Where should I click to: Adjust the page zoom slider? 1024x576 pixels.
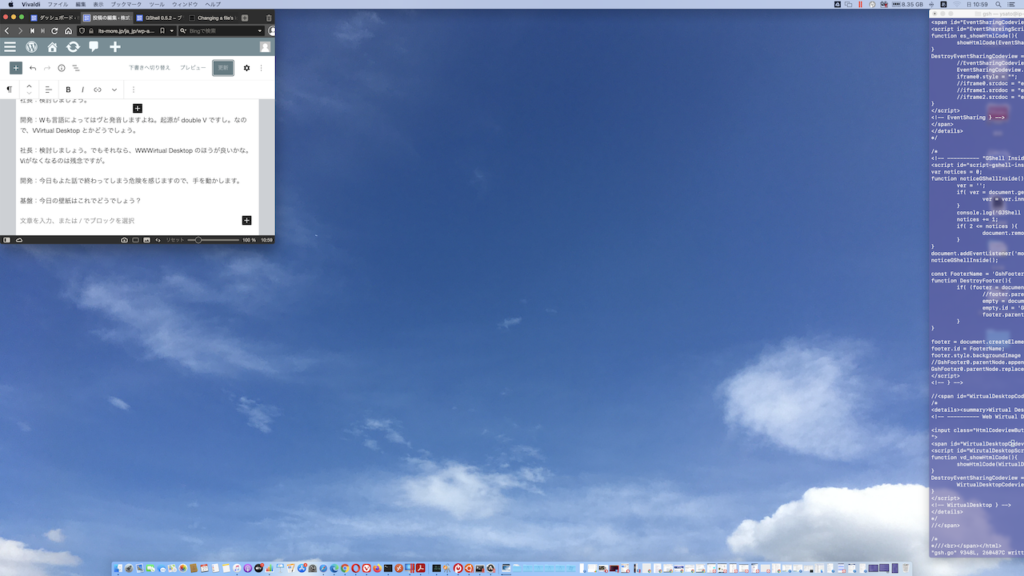tap(199, 240)
